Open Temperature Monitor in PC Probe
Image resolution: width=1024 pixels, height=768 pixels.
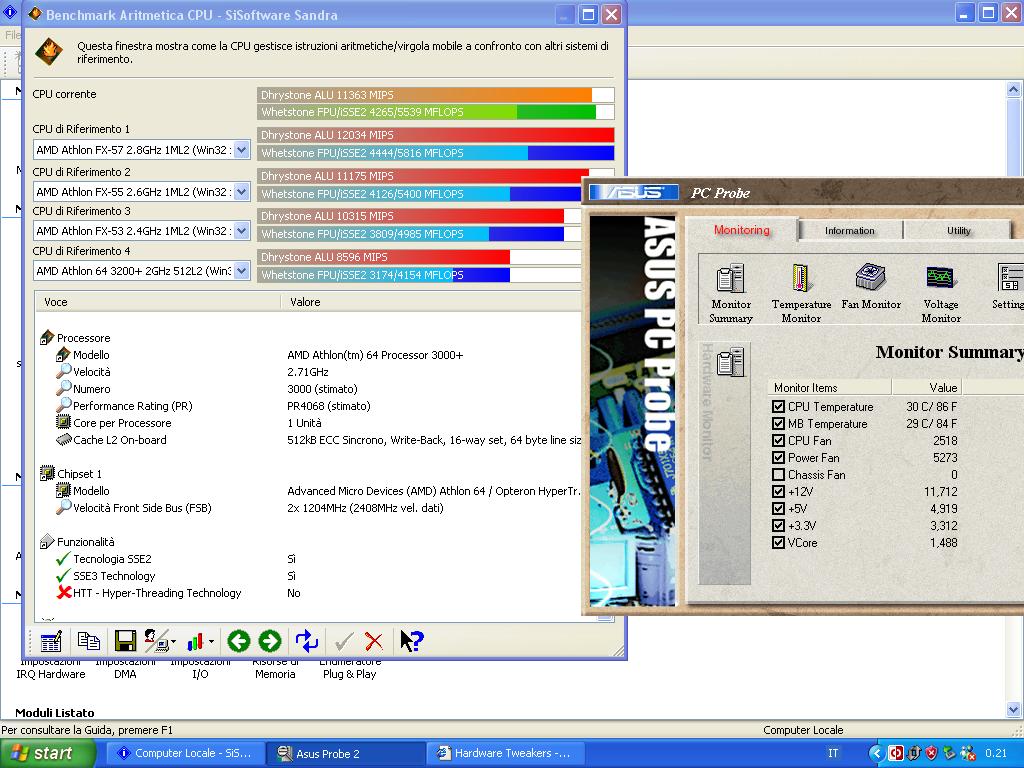pyautogui.click(x=801, y=293)
